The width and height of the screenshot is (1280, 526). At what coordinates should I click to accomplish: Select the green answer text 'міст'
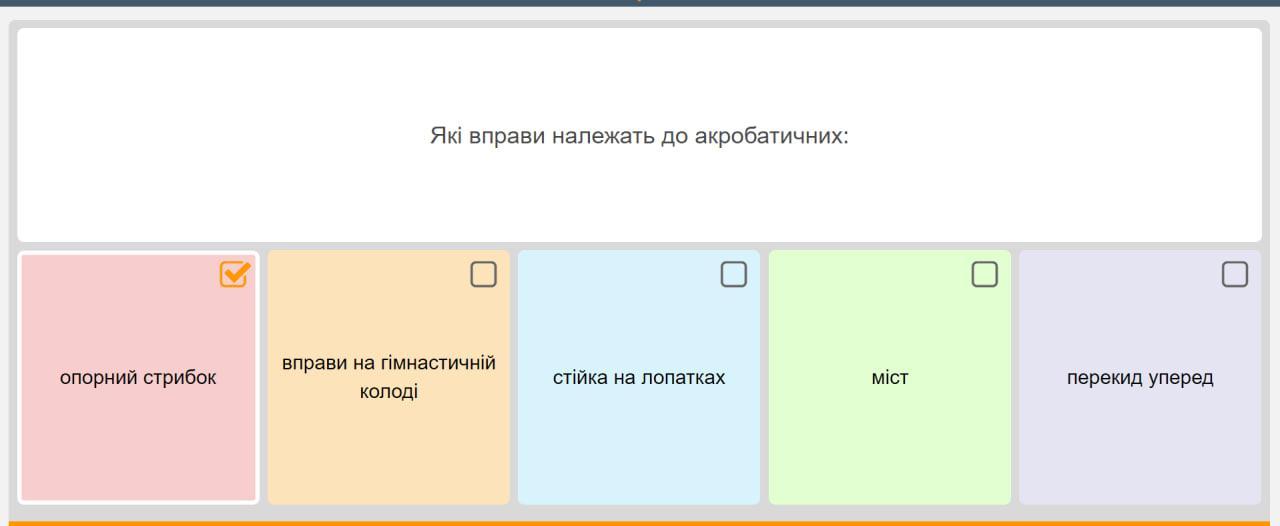[x=890, y=378]
